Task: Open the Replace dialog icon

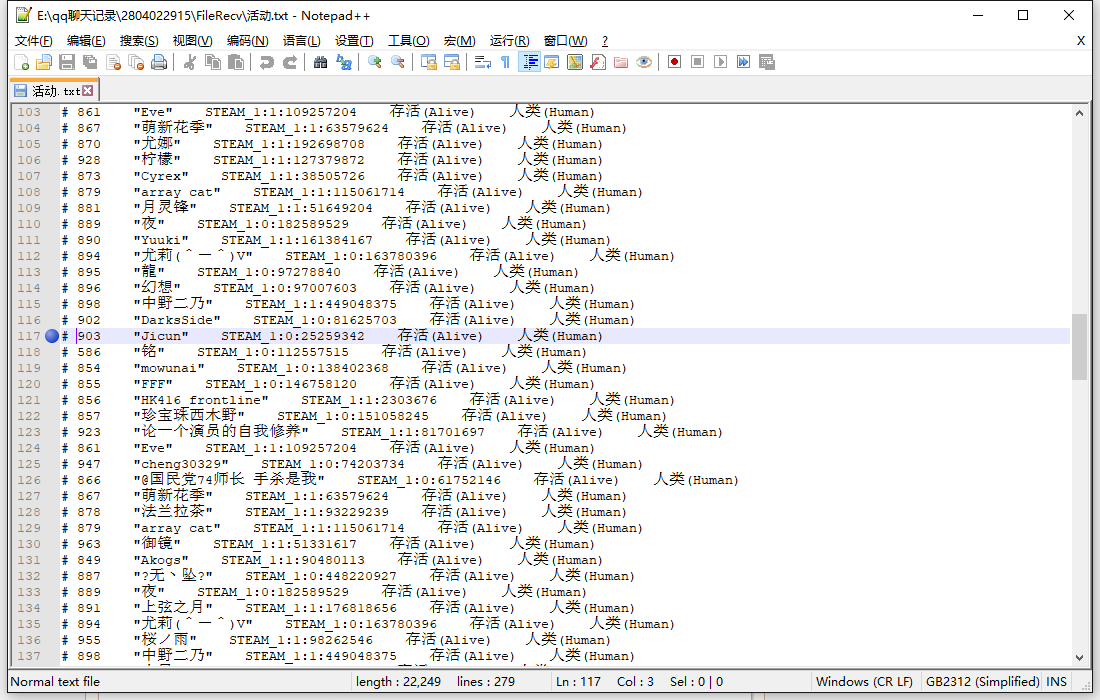Action: pyautogui.click(x=344, y=62)
